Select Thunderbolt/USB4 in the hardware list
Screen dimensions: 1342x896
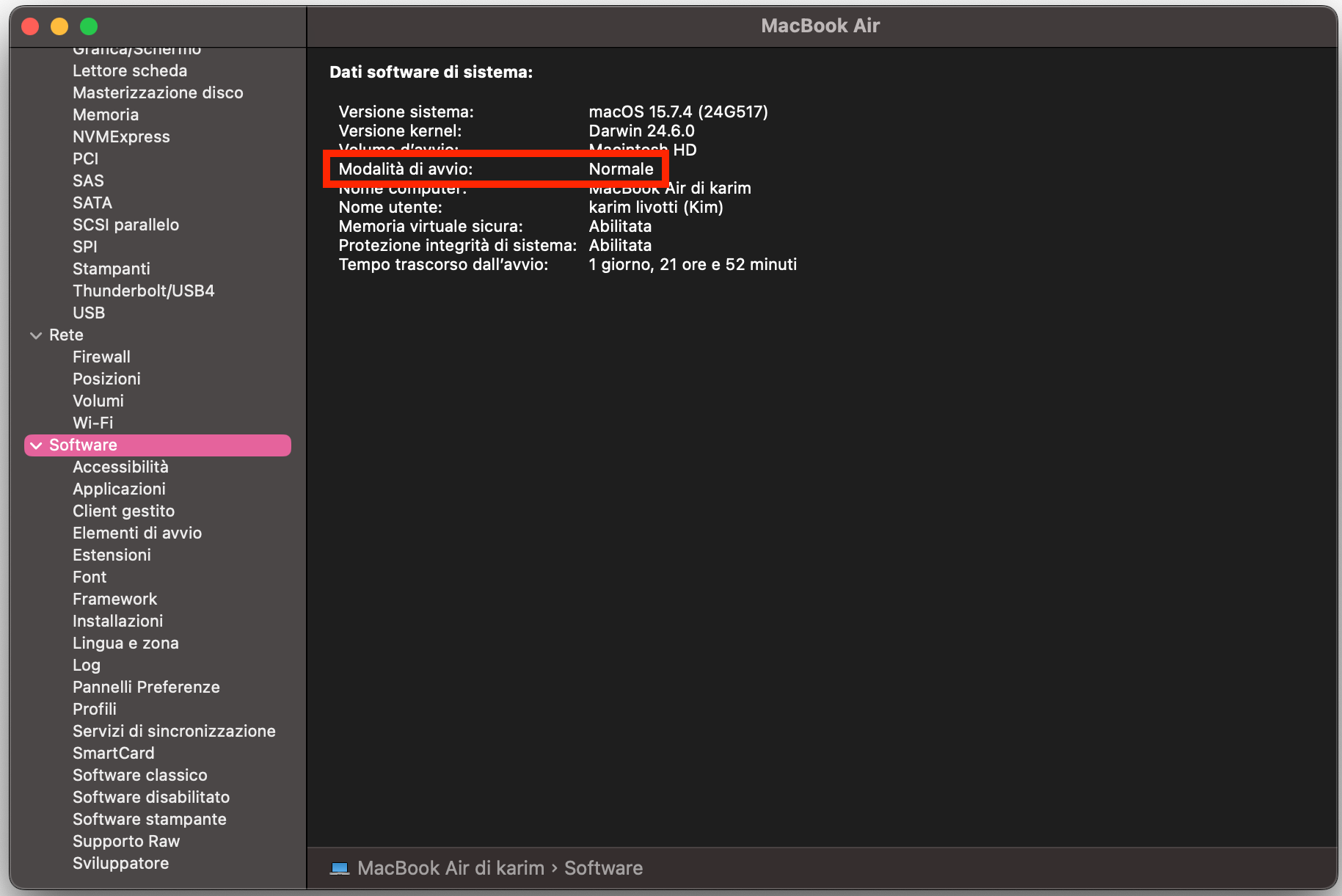[143, 291]
